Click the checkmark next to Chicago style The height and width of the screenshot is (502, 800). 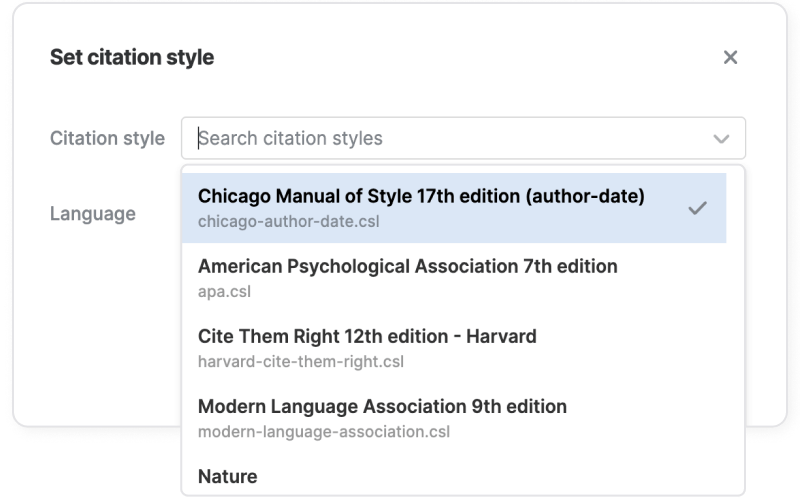697,208
